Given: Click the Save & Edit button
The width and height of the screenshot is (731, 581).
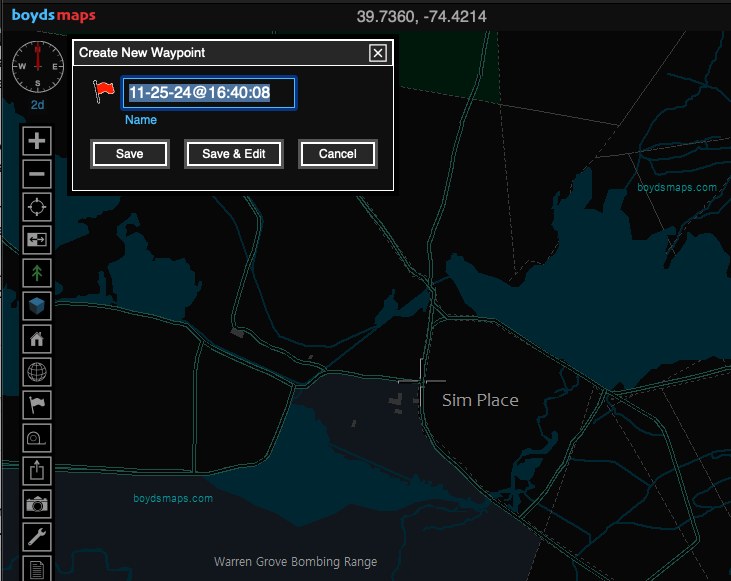Looking at the screenshot, I should click(x=234, y=154).
